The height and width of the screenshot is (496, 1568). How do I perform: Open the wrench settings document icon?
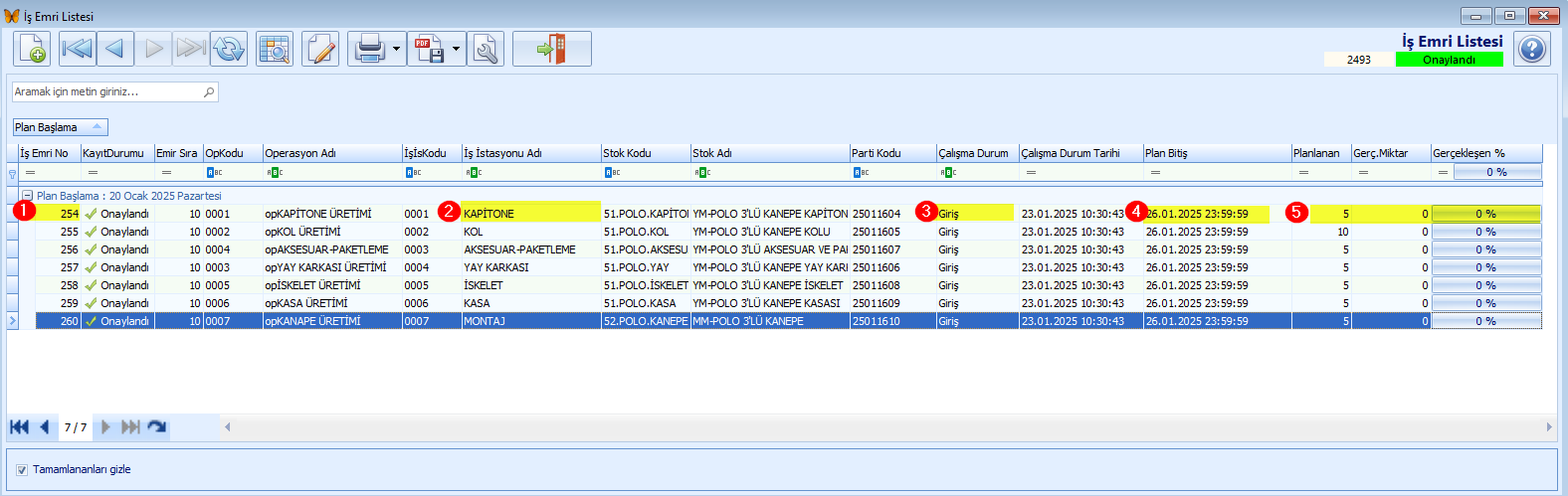[487, 49]
